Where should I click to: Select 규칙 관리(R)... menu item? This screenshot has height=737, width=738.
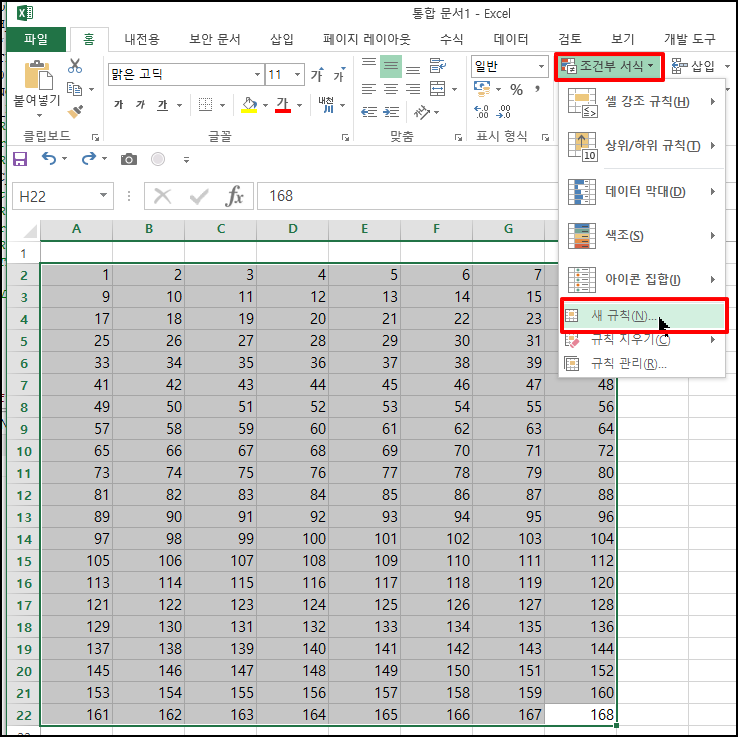[642, 364]
